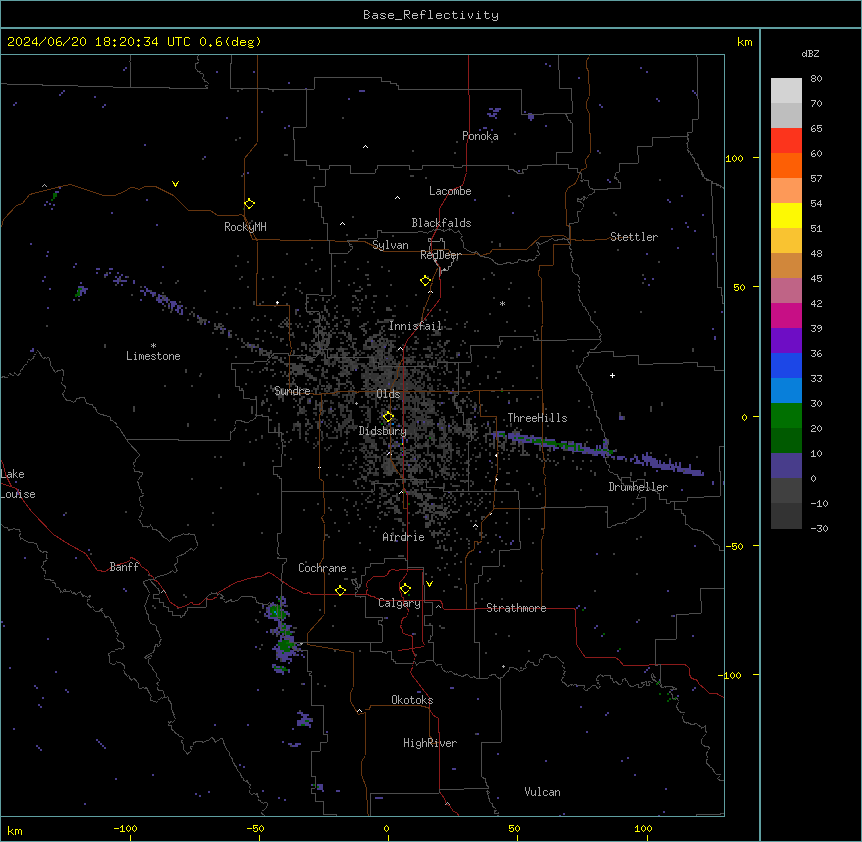Pick the green legend swatch between 30 and 20

pos(786,416)
